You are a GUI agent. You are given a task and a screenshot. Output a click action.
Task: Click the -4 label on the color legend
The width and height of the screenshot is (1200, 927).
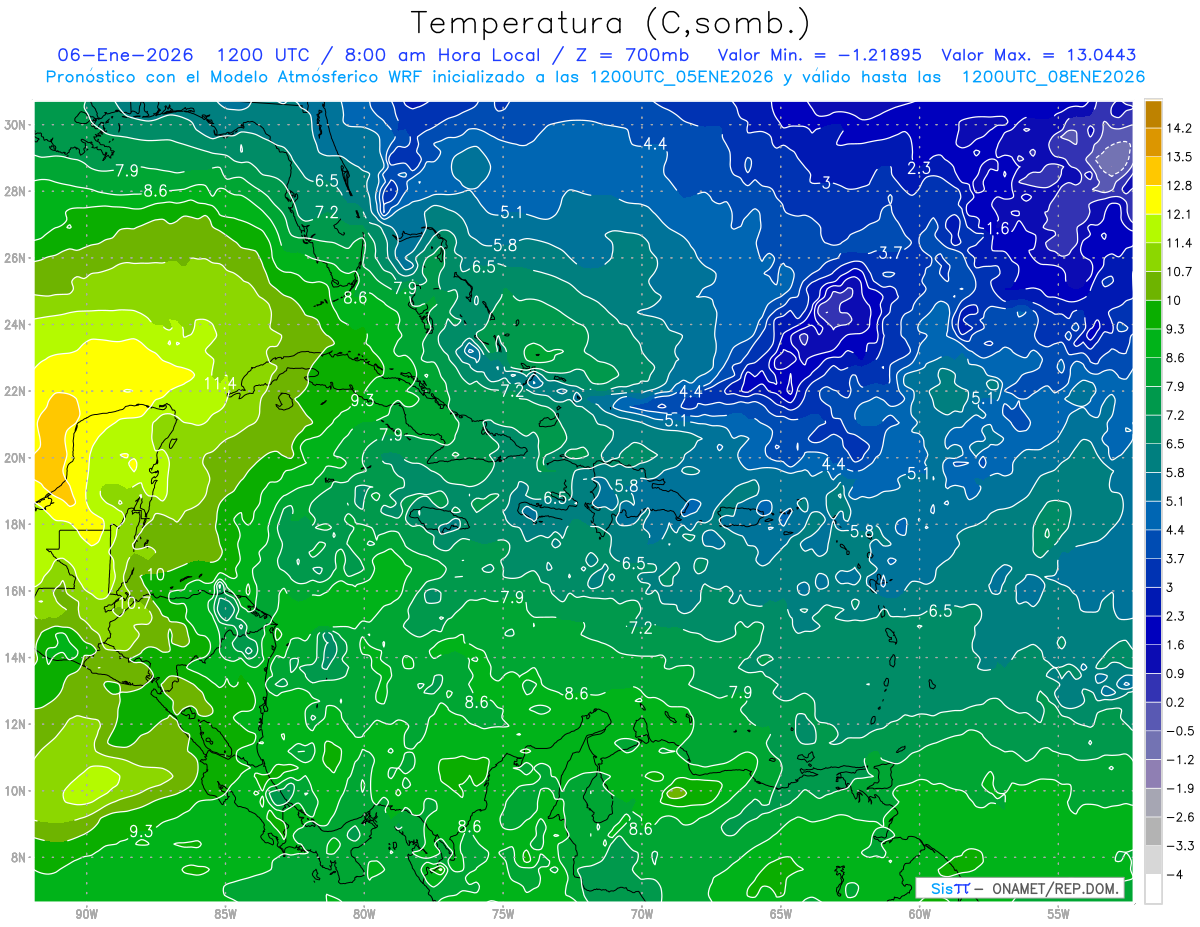pyautogui.click(x=1174, y=874)
